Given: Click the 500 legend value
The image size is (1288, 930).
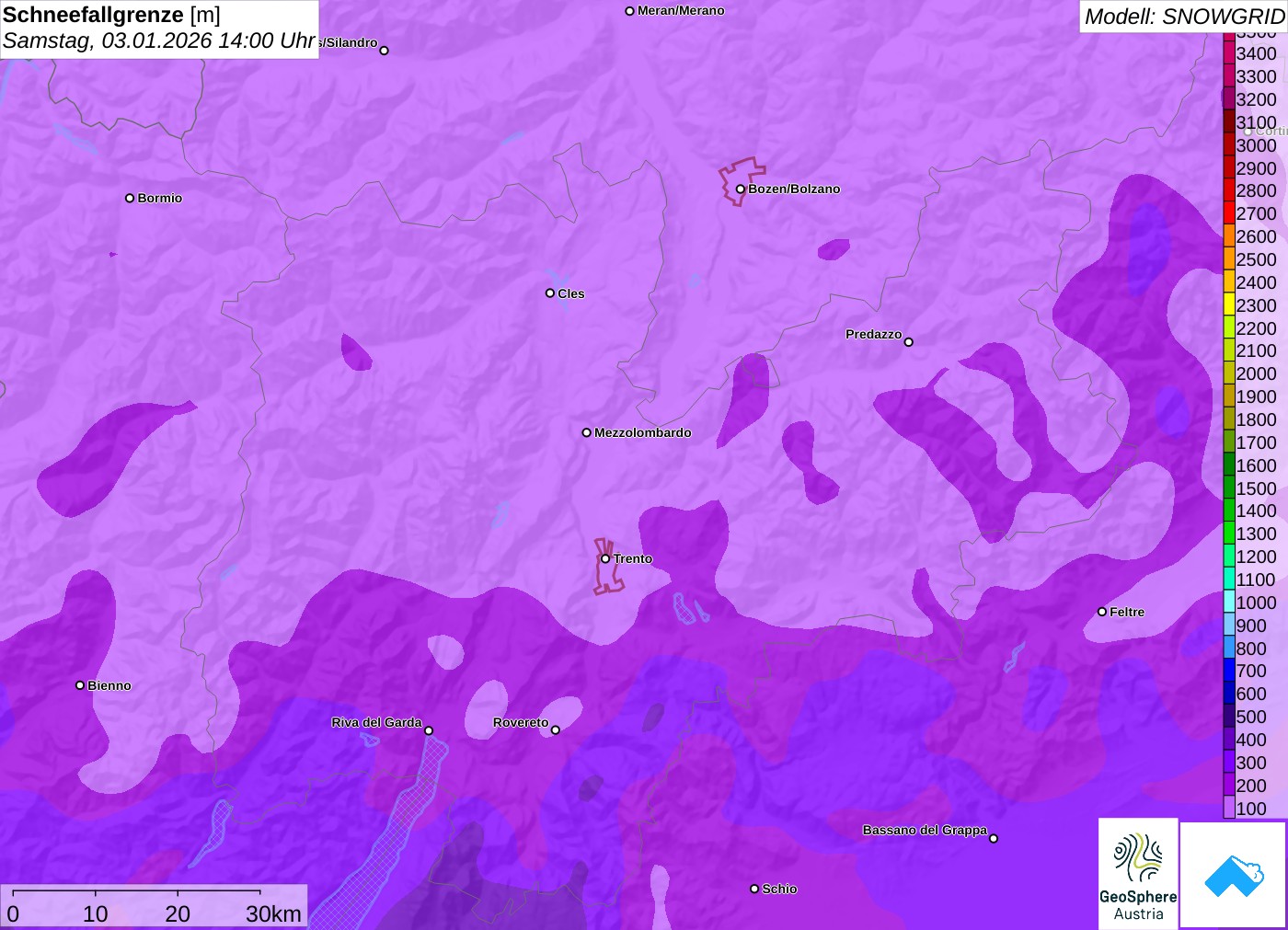Looking at the screenshot, I should (1251, 717).
